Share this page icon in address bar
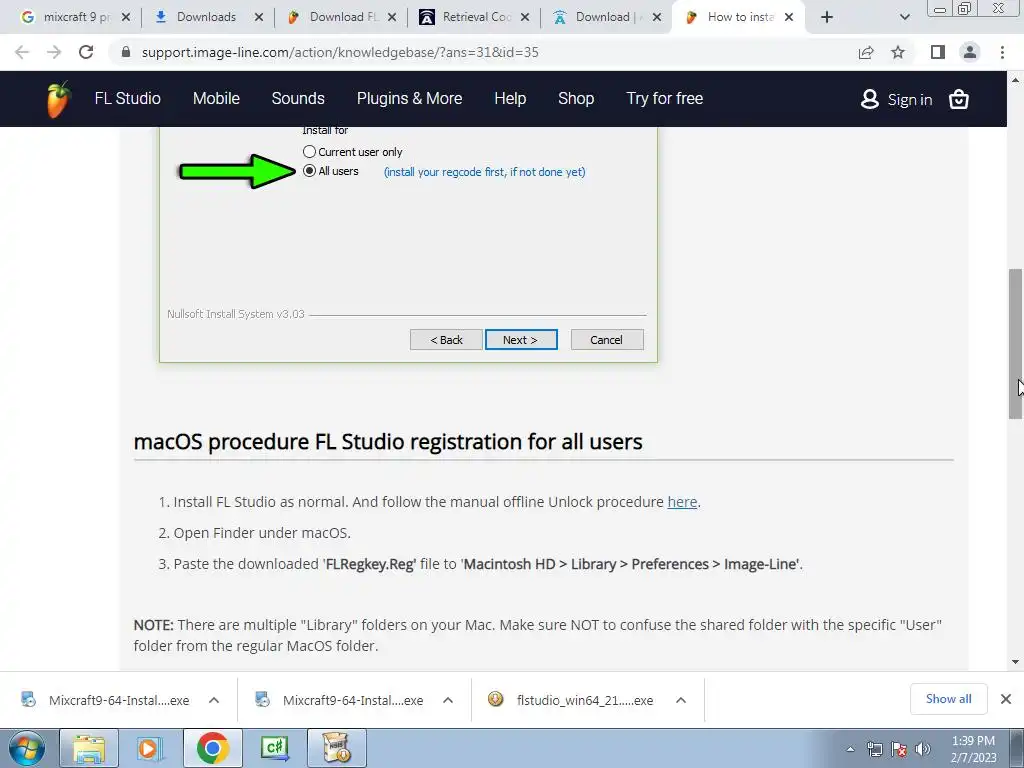Screen dimensions: 1024x768 [866, 52]
